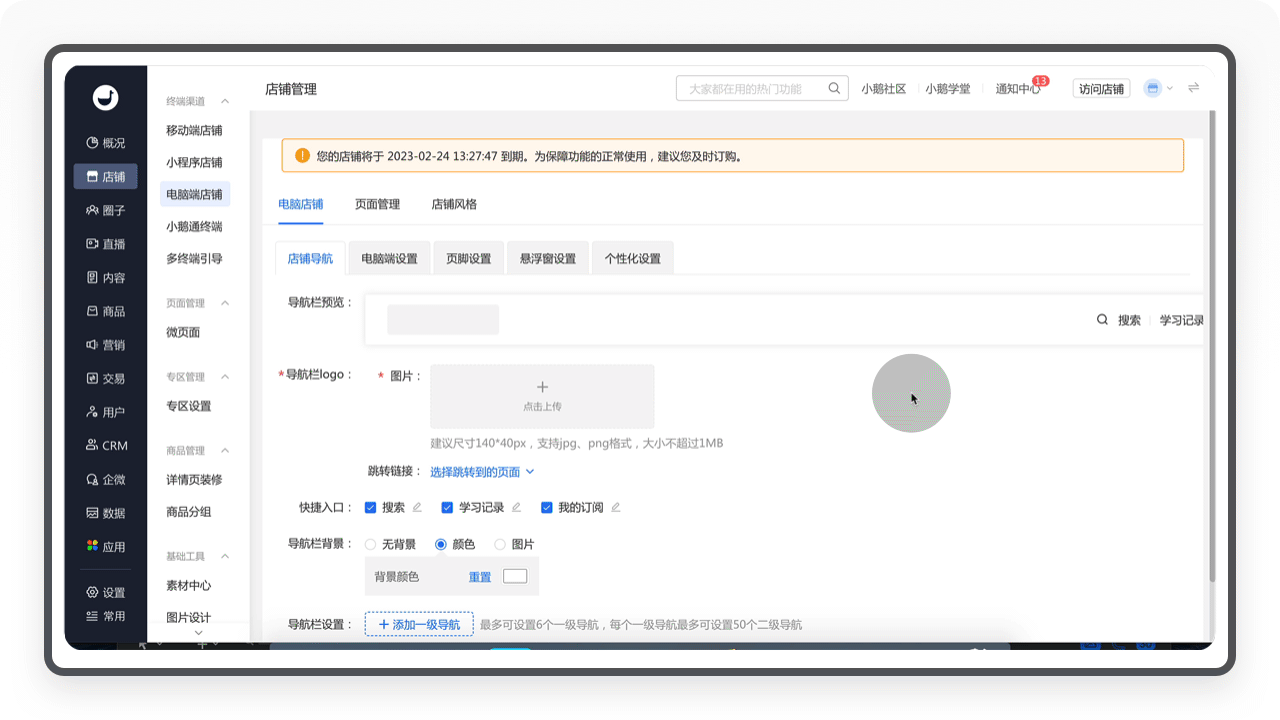The width and height of the screenshot is (1280, 720).
Task: Open the 个性化设置 sub-tab
Action: coord(633,258)
